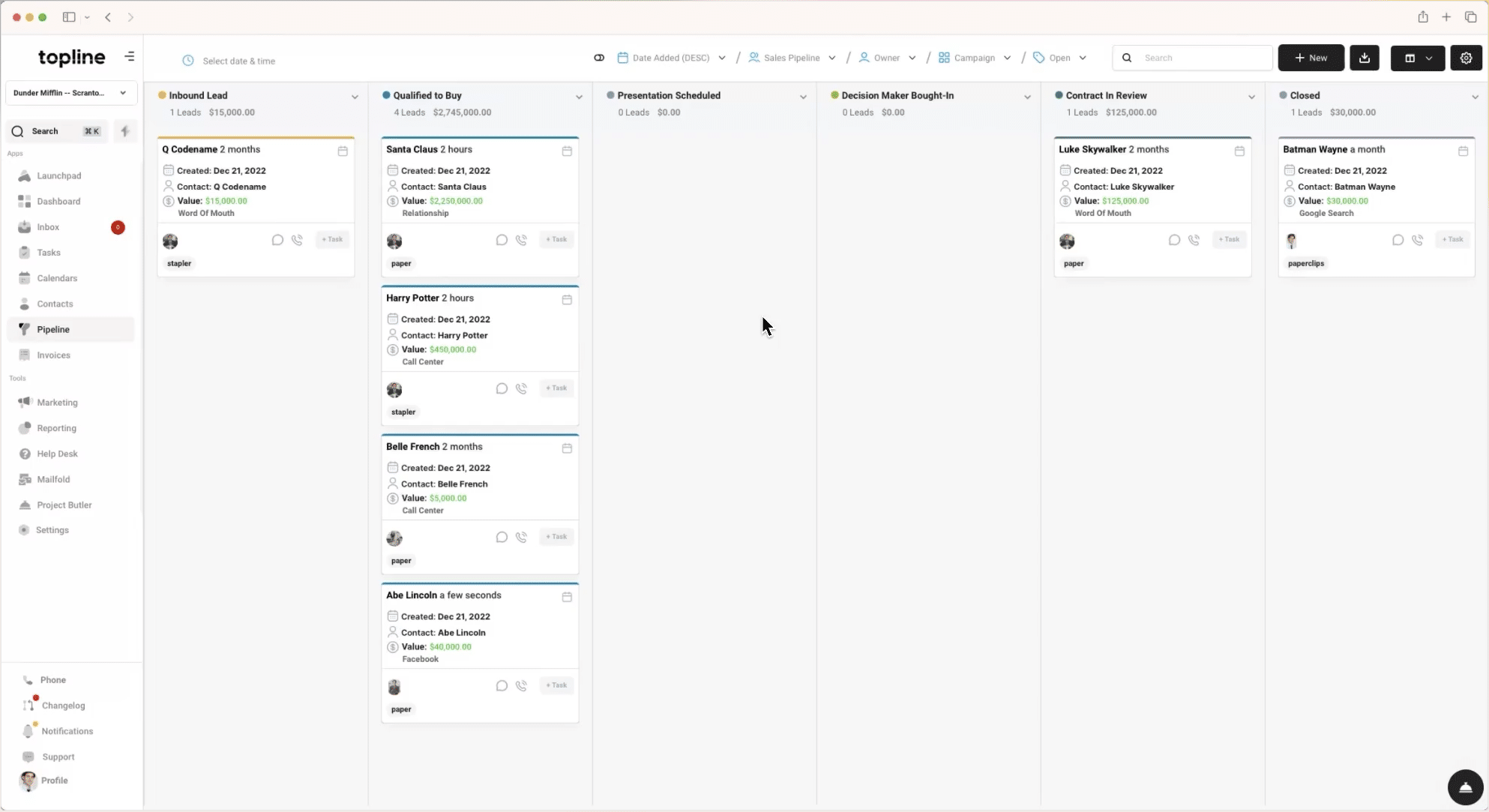Add a task to Abe Lincoln card
The image size is (1489, 812).
pyautogui.click(x=556, y=685)
